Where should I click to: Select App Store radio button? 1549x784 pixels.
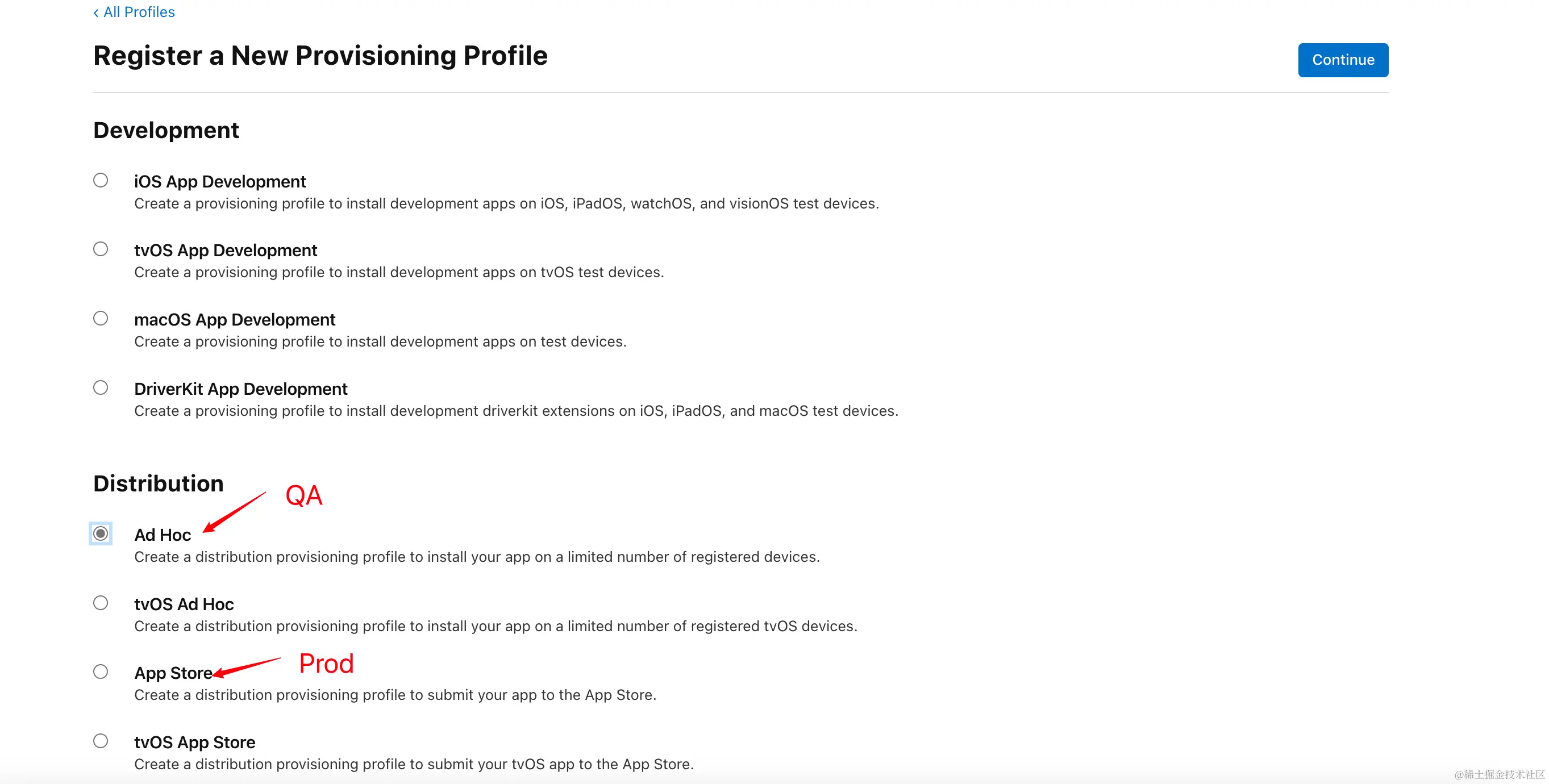pos(101,672)
